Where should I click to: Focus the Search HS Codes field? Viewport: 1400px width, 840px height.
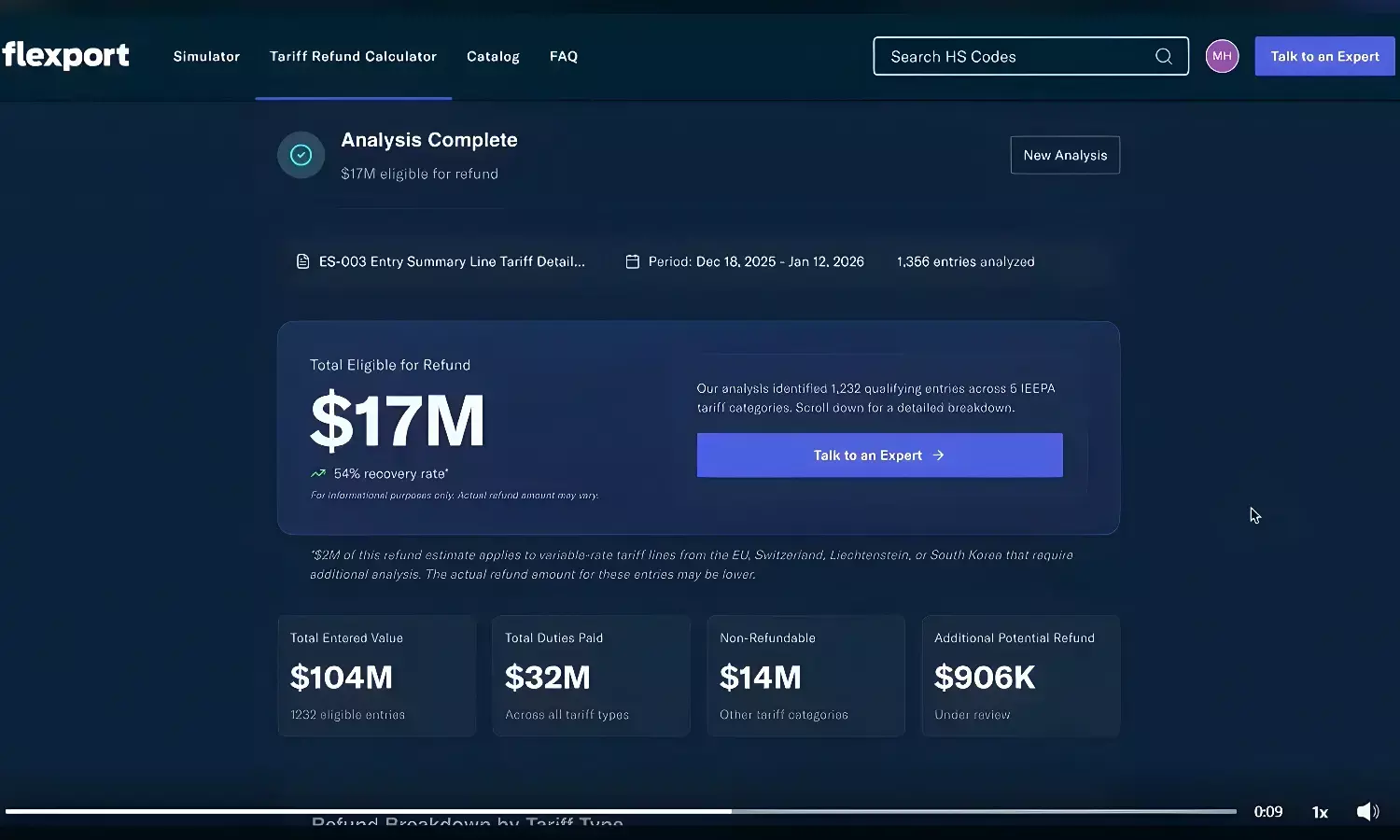[x=1017, y=57]
